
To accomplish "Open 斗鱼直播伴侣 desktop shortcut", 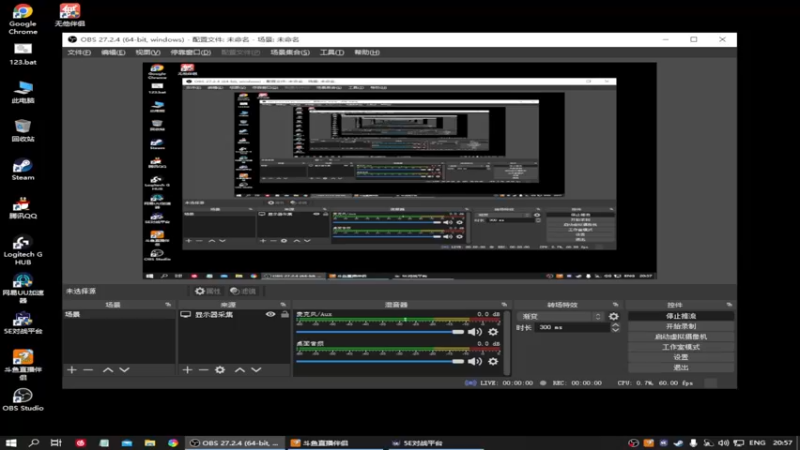I will (x=22, y=365).
